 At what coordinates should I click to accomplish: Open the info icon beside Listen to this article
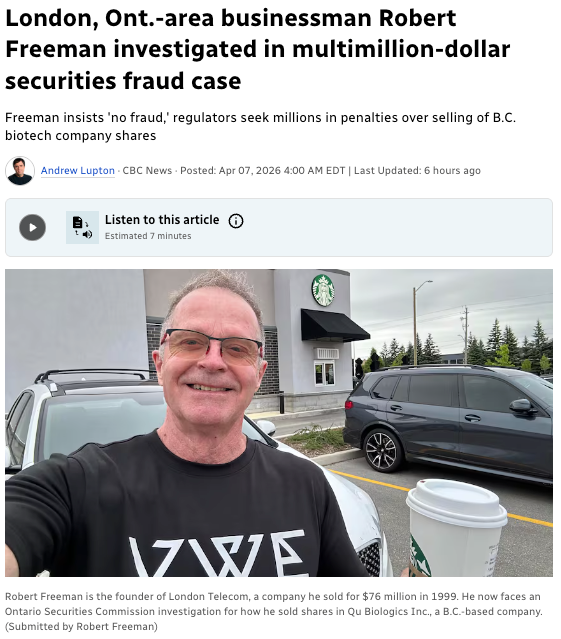point(236,221)
